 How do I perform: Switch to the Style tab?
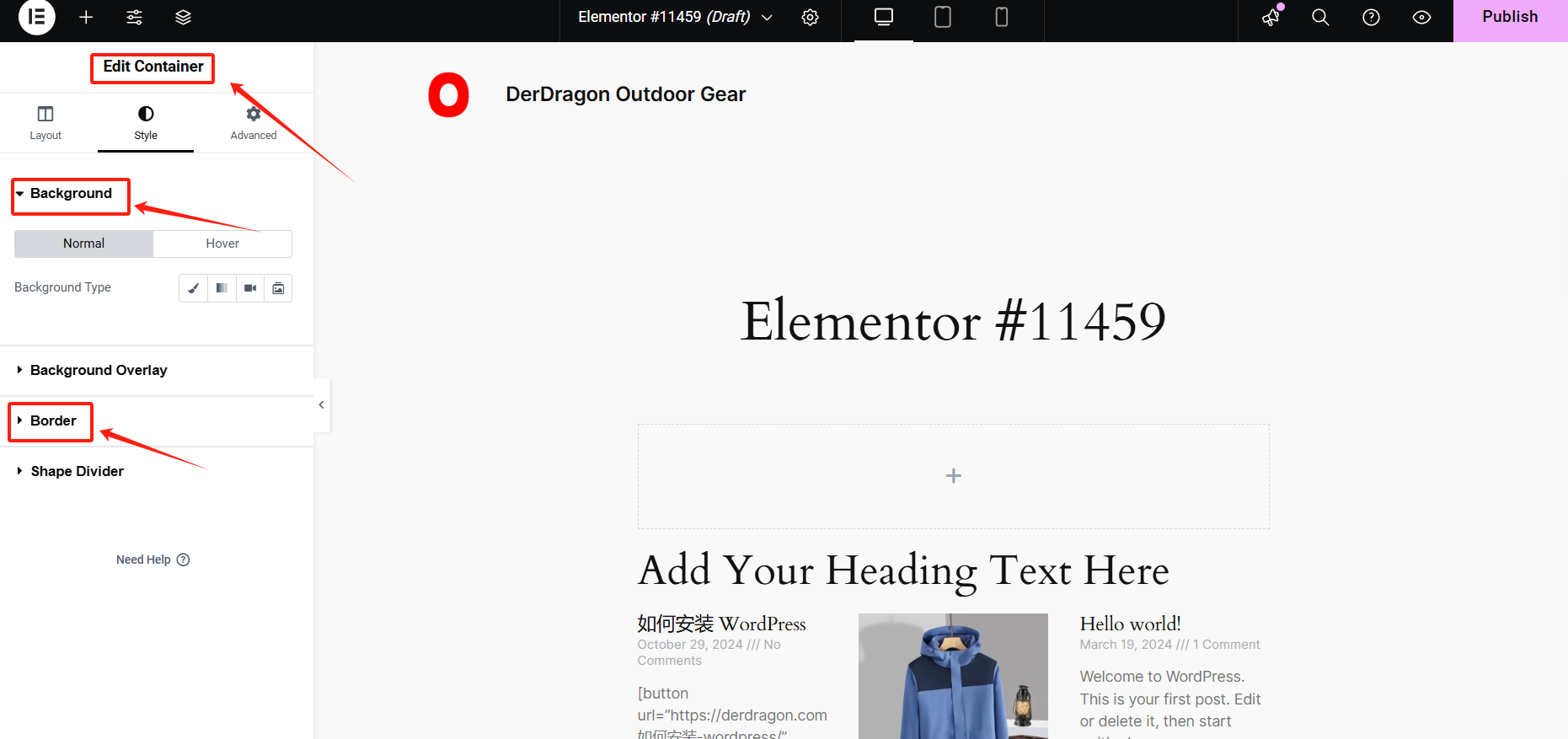[146, 123]
